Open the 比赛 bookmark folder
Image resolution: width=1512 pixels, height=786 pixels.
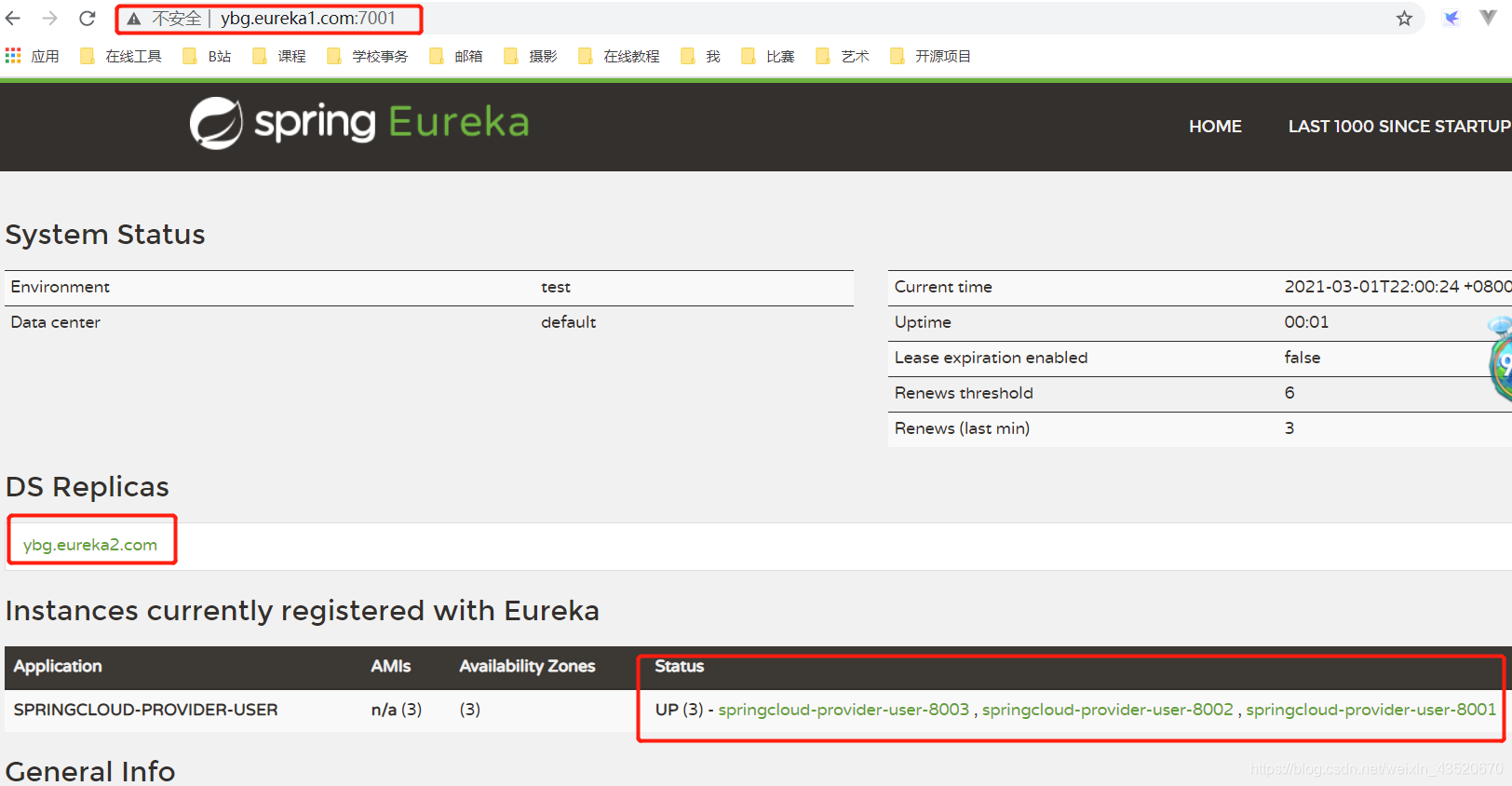click(x=768, y=56)
